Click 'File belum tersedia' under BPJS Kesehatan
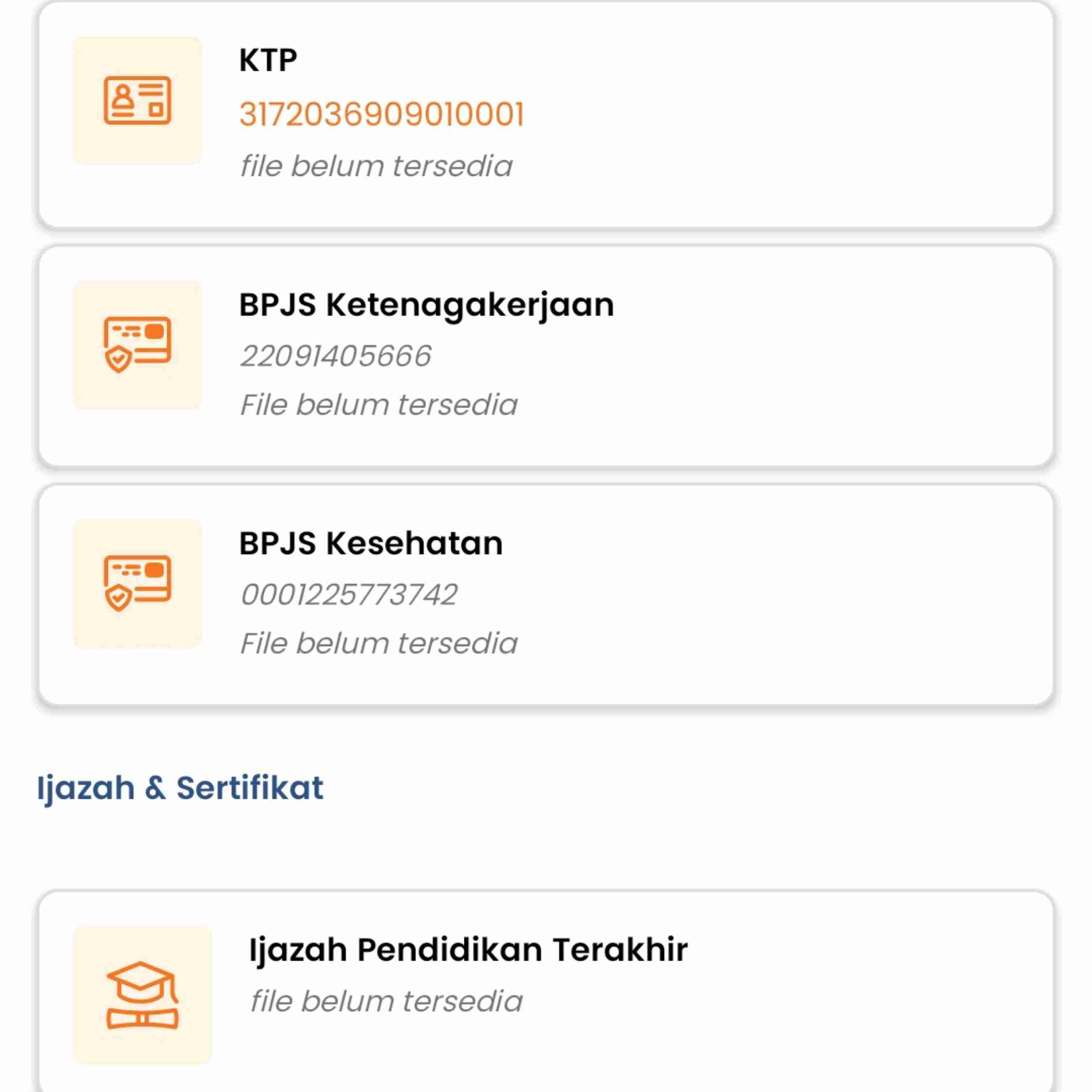Screen dimensions: 1092x1092 379,643
